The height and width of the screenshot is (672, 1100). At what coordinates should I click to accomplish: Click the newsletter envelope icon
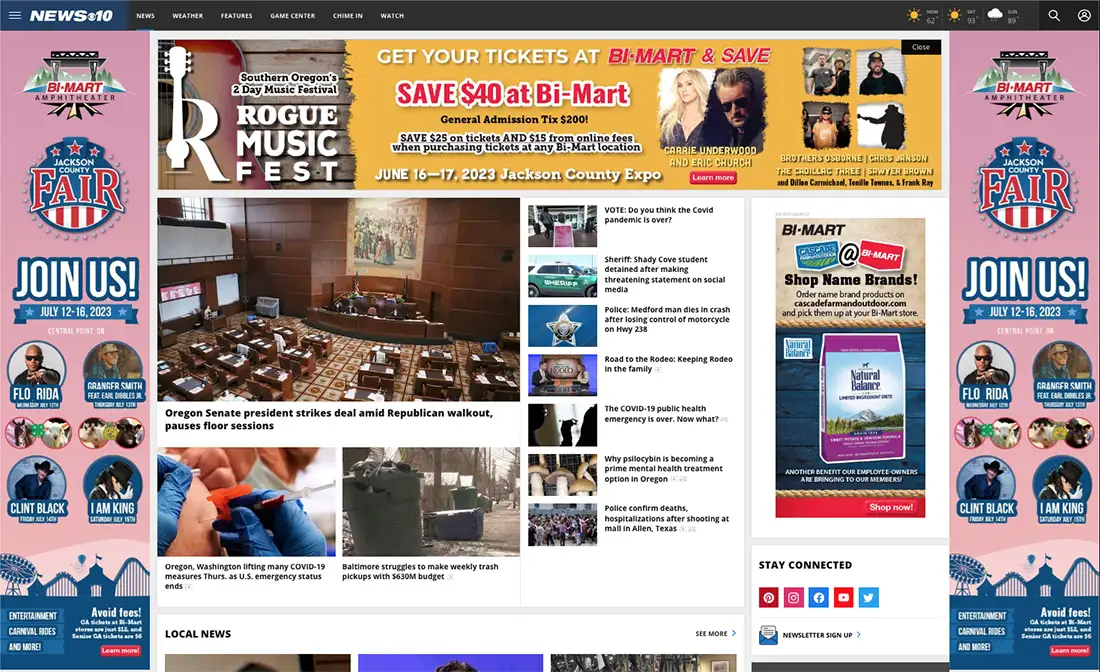(768, 635)
